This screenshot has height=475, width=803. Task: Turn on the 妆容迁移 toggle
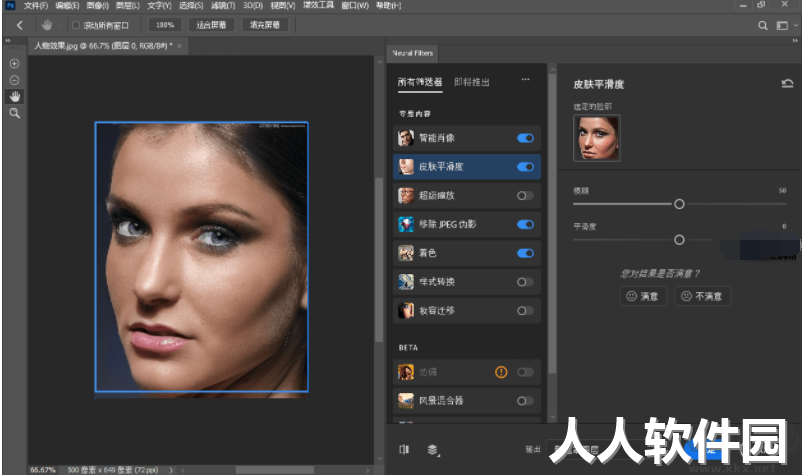(x=525, y=311)
